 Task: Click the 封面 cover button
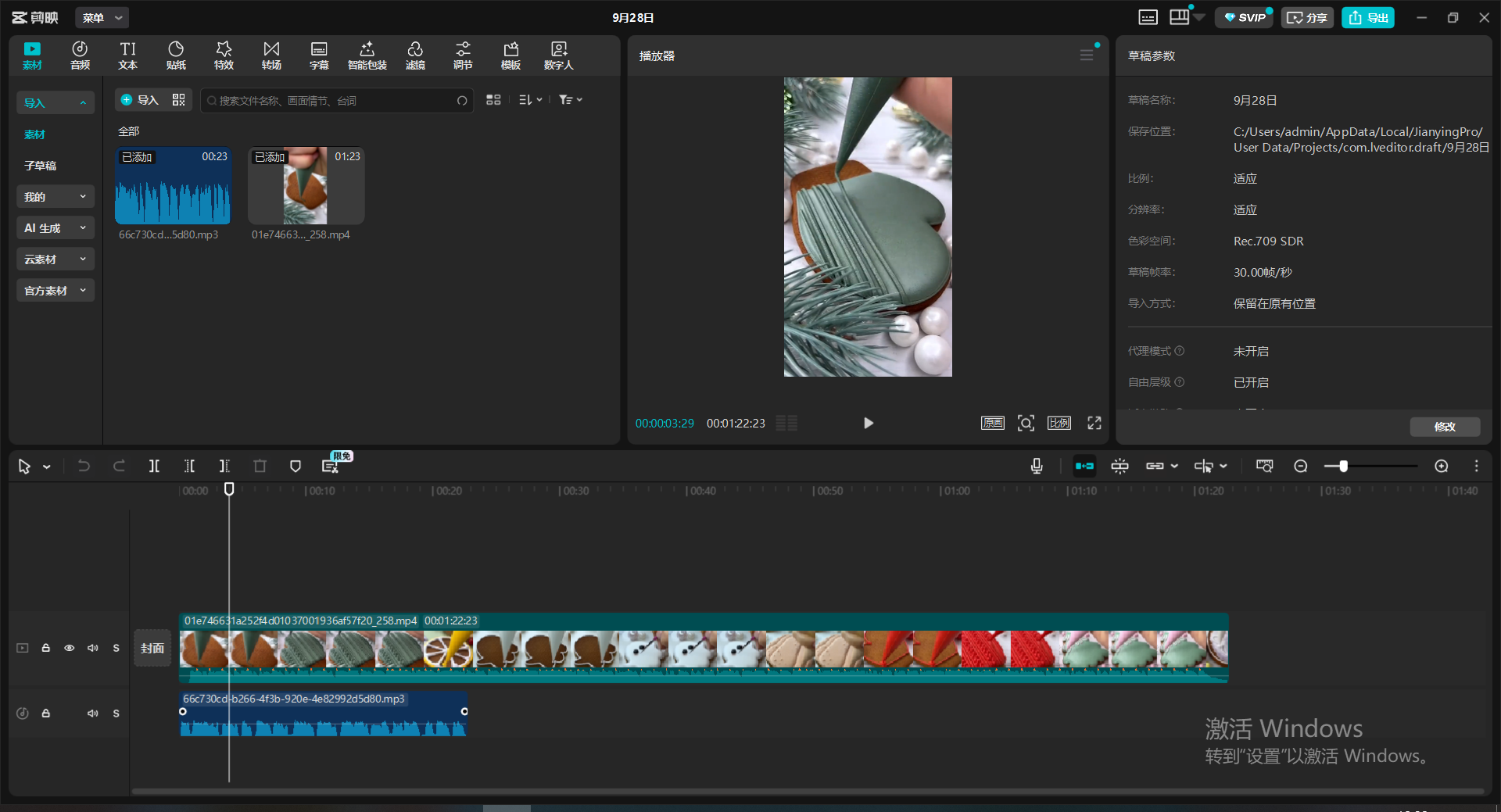click(152, 648)
